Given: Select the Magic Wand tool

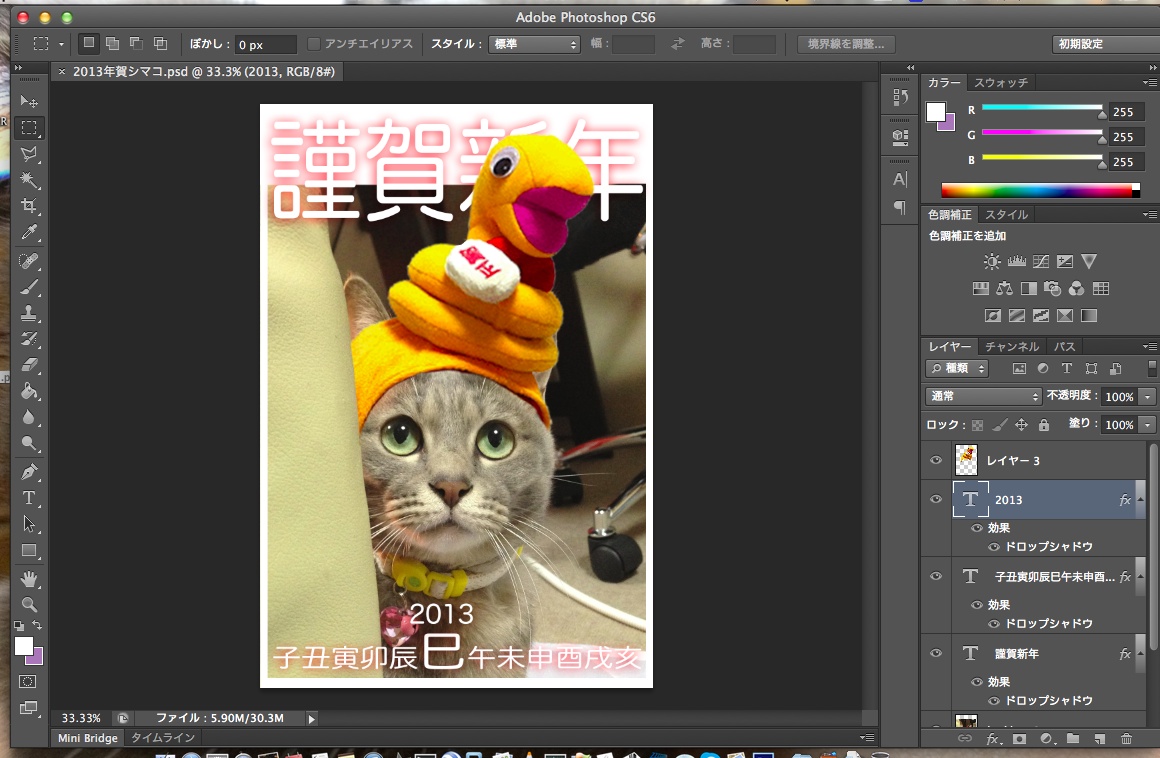Looking at the screenshot, I should click(29, 180).
